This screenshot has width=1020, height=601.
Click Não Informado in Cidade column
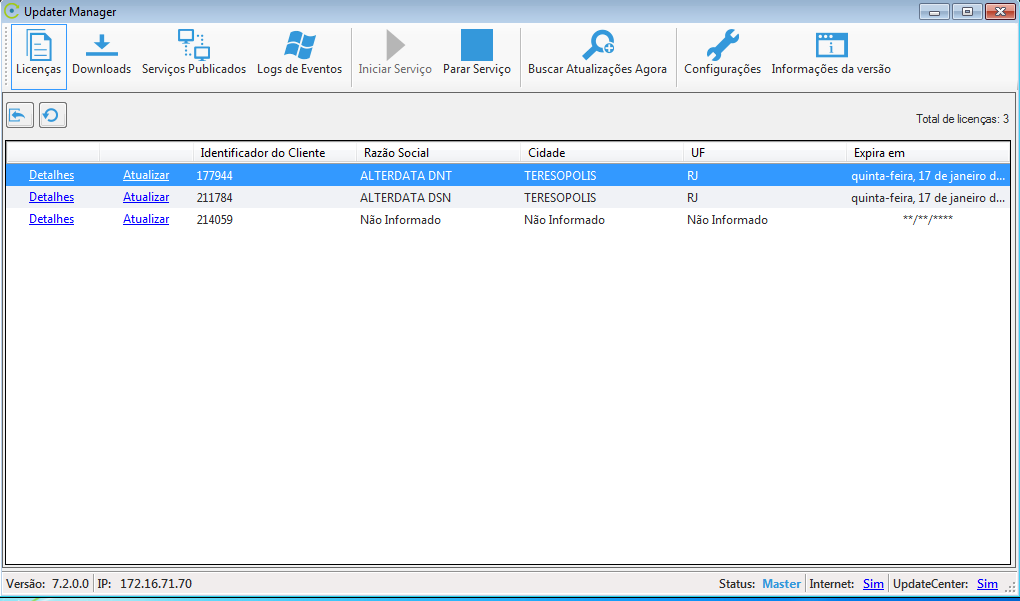[564, 220]
